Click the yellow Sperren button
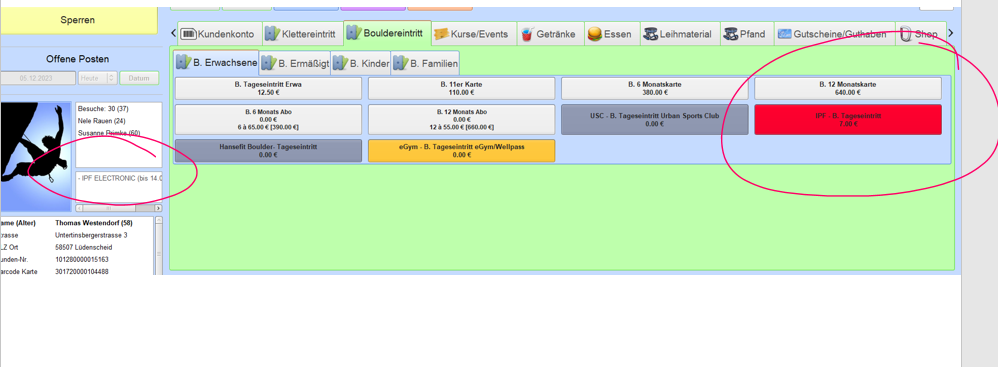Viewport: 998px width, 367px height. (x=78, y=20)
